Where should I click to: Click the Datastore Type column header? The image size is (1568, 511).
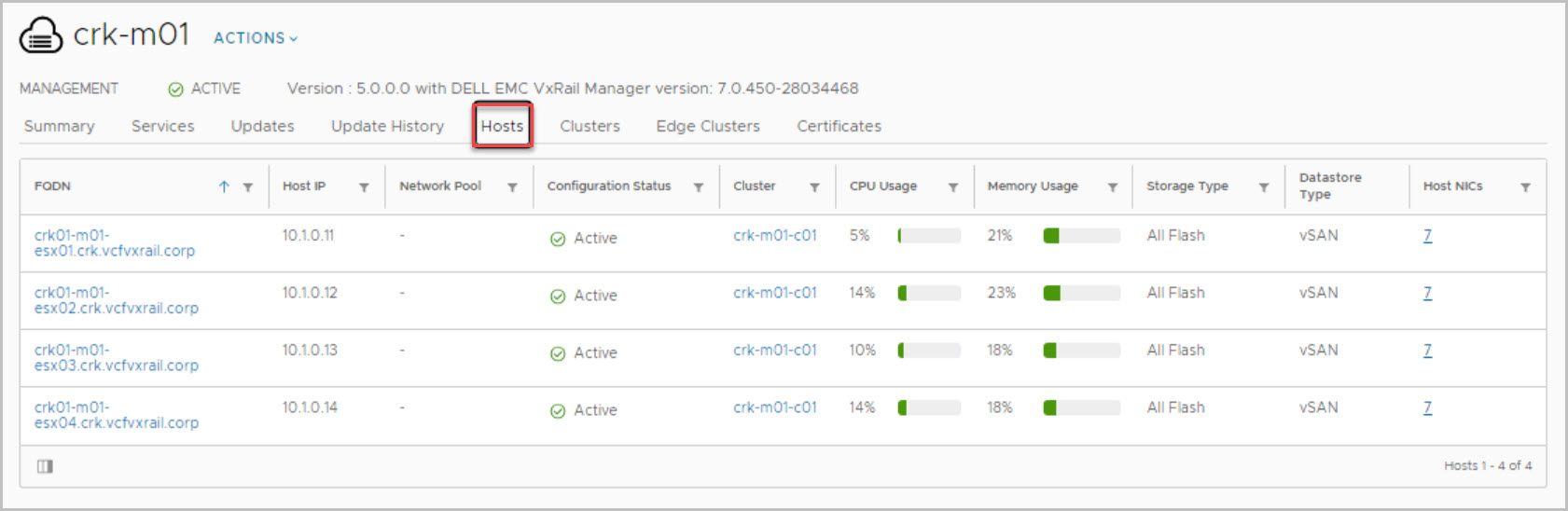coord(1330,186)
